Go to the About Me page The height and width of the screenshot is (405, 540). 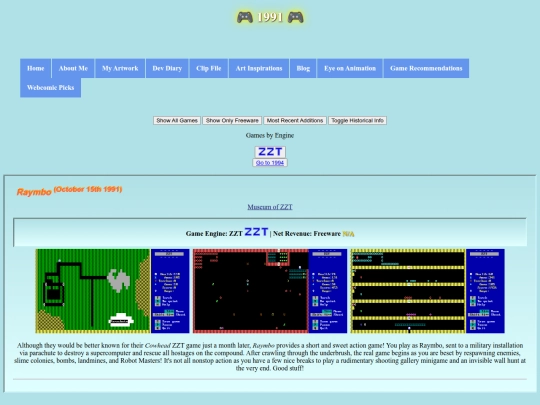[x=73, y=68]
